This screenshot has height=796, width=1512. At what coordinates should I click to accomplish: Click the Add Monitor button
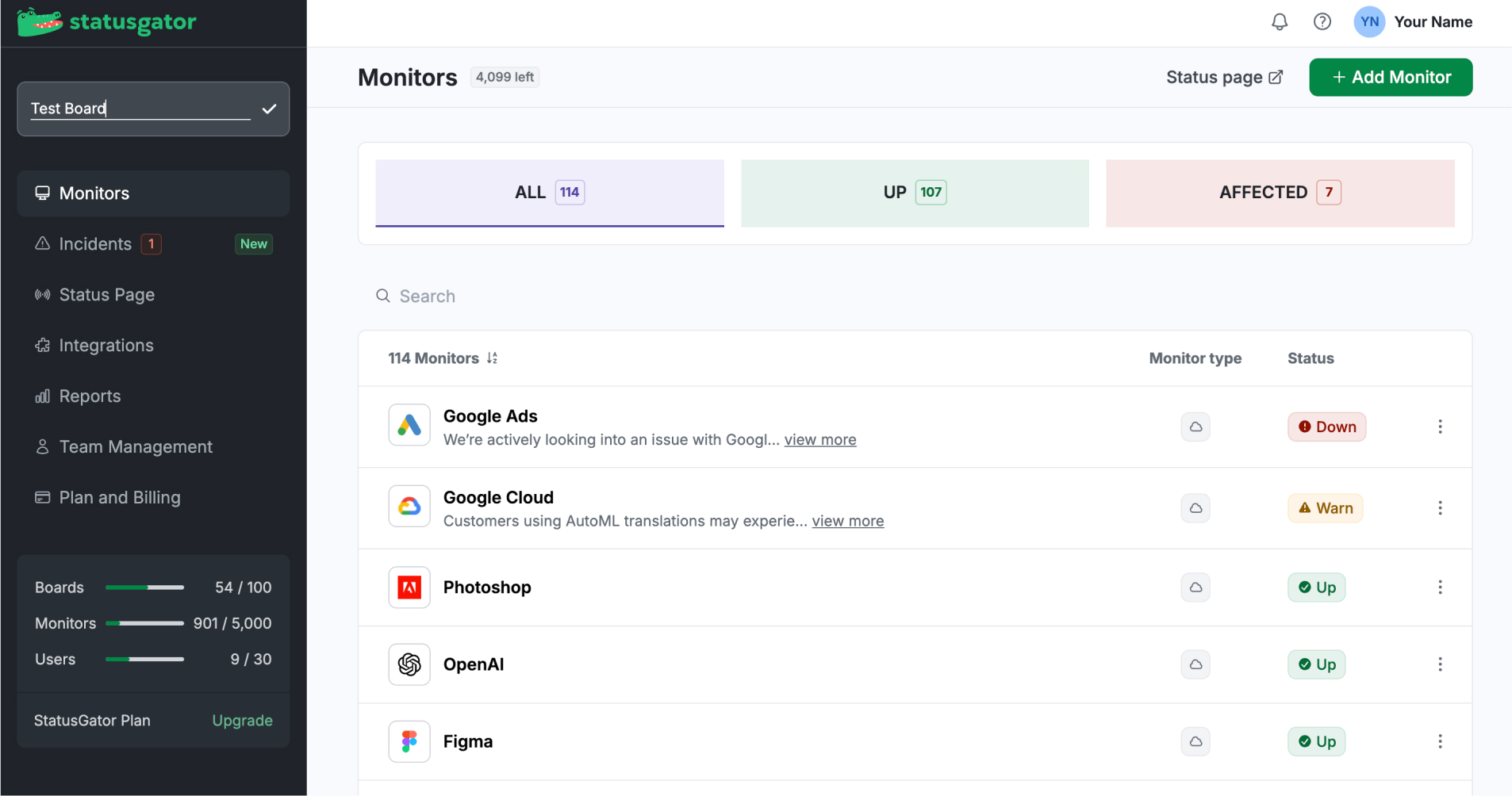pyautogui.click(x=1391, y=78)
